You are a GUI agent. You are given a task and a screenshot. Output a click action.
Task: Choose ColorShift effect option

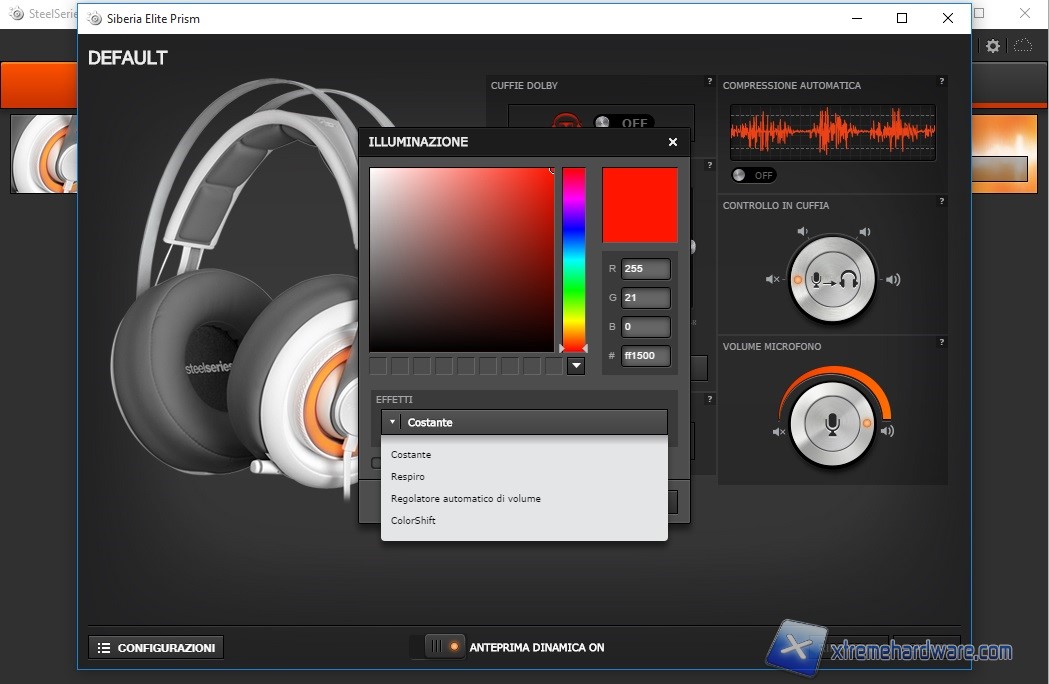413,521
